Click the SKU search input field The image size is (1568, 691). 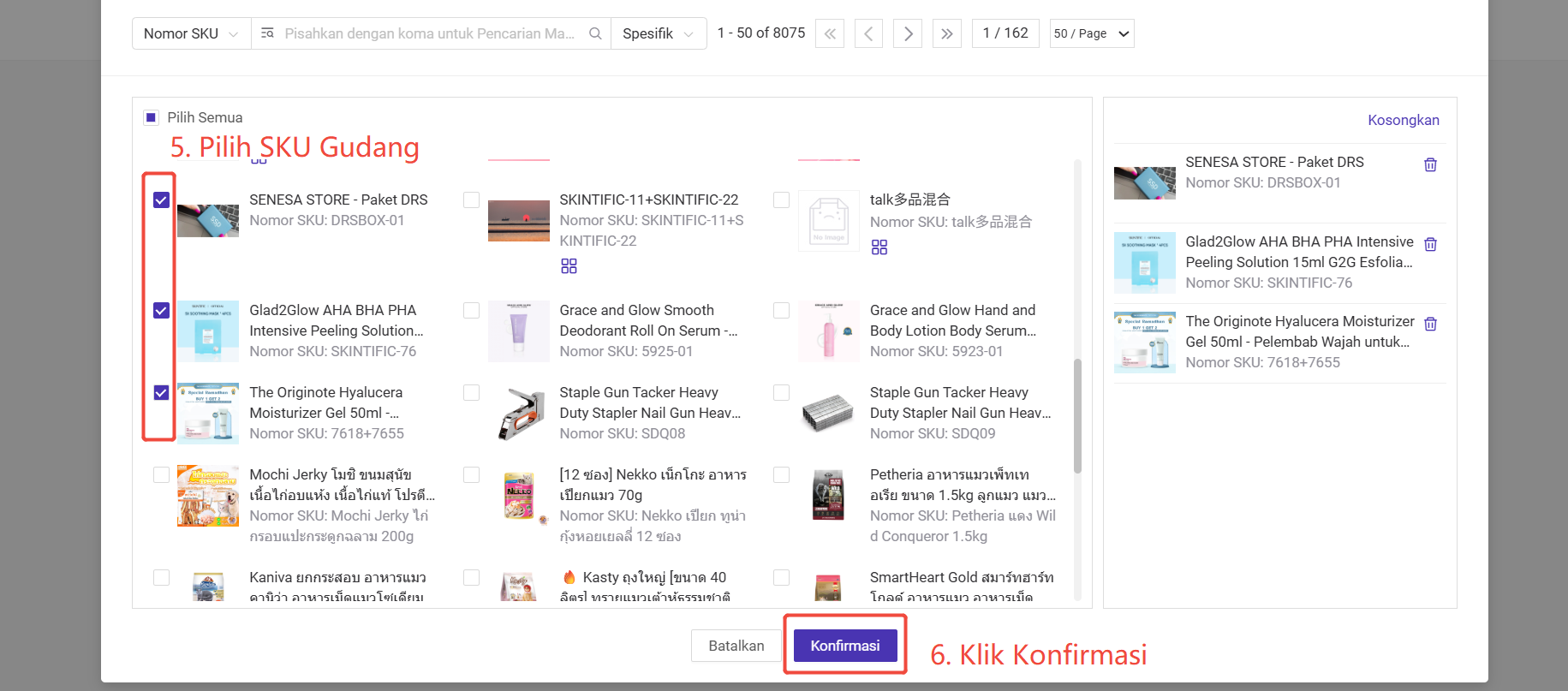tap(430, 33)
